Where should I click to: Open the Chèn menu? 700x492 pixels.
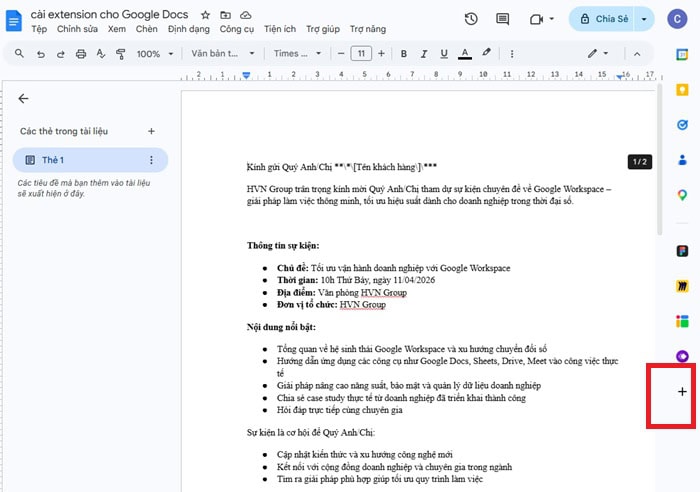click(x=147, y=30)
